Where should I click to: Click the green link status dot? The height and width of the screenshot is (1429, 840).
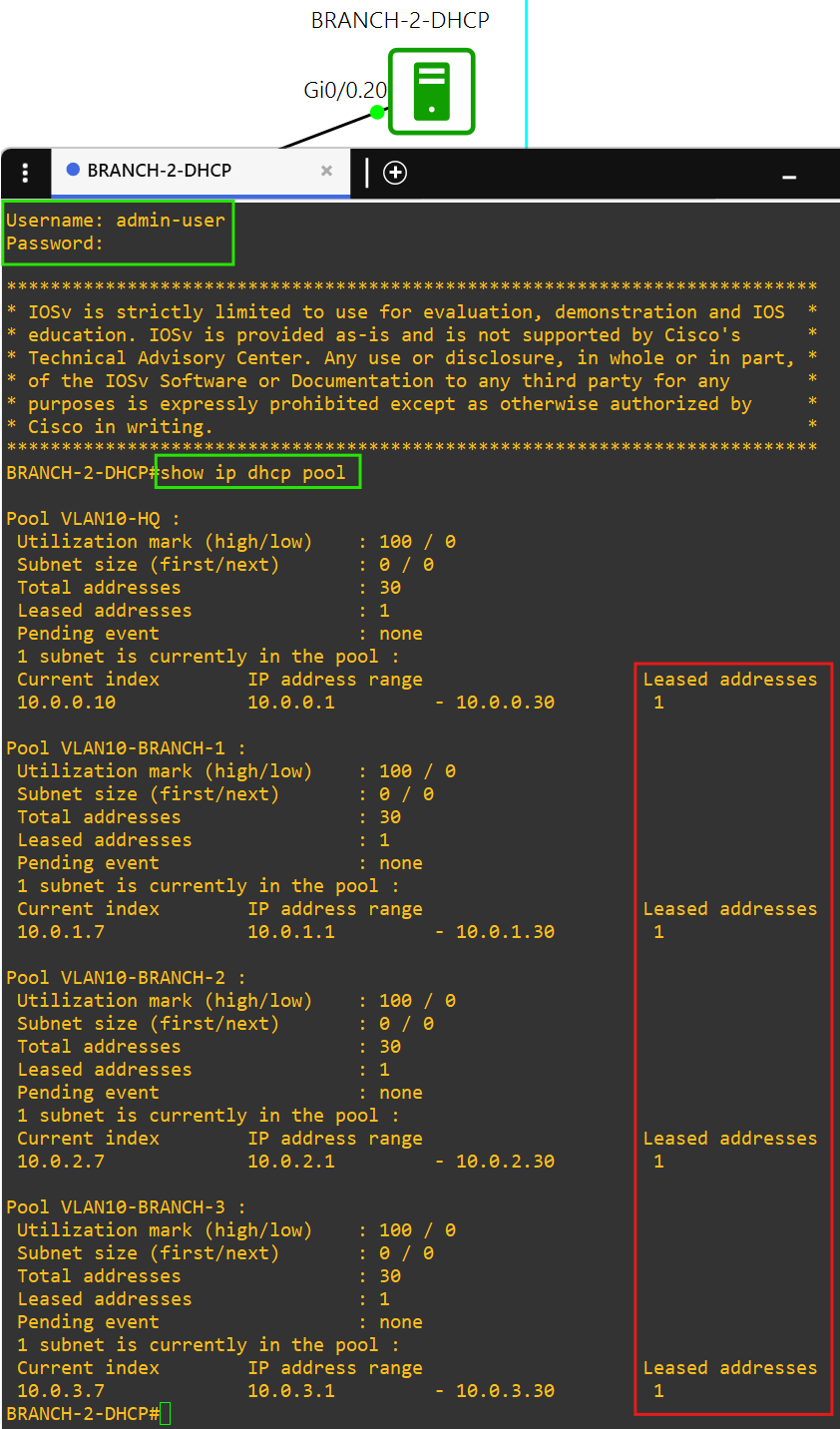(x=377, y=112)
